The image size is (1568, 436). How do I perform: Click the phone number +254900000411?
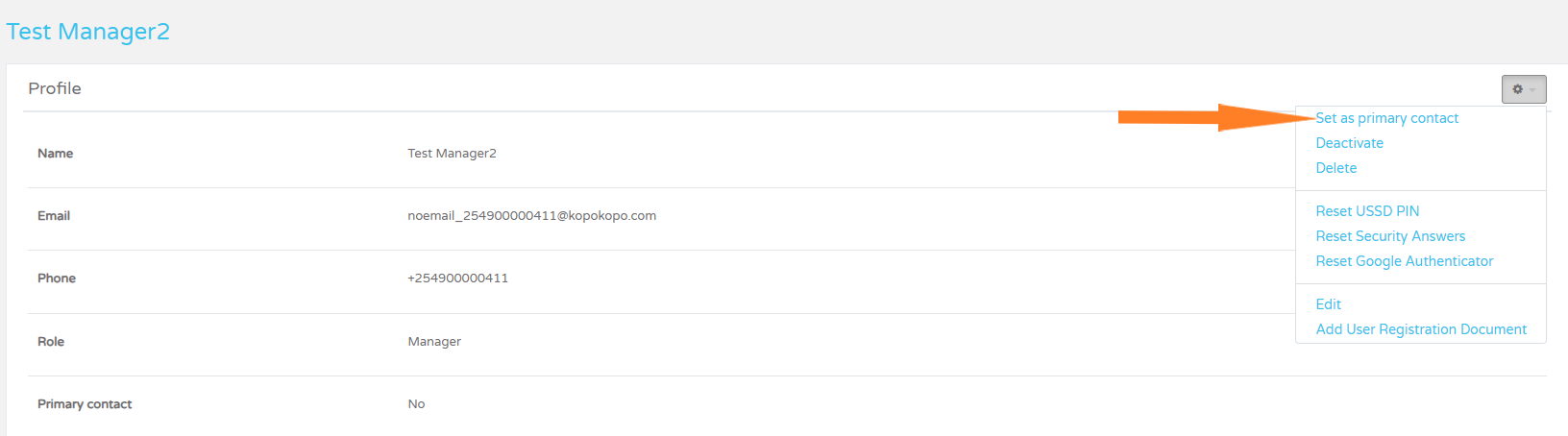[x=457, y=279]
